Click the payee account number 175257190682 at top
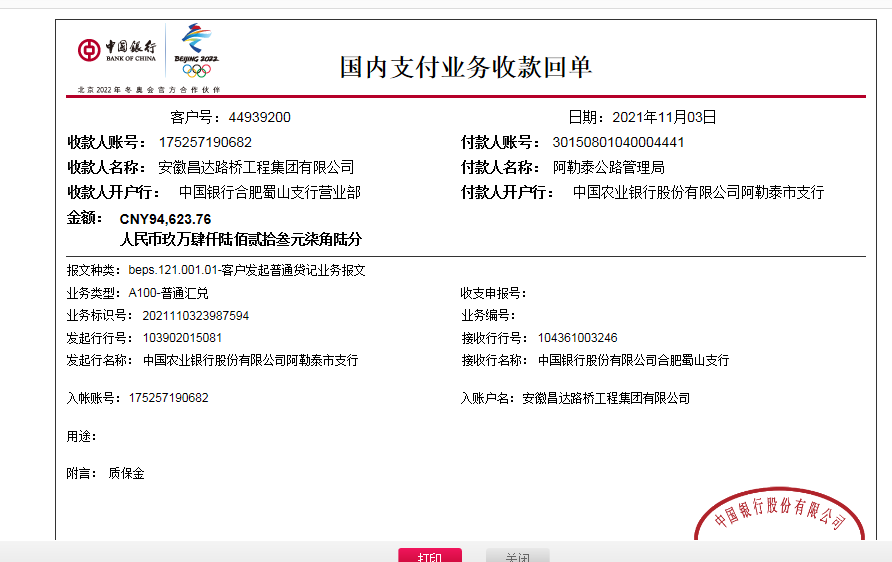The height and width of the screenshot is (562, 892). click(205, 142)
